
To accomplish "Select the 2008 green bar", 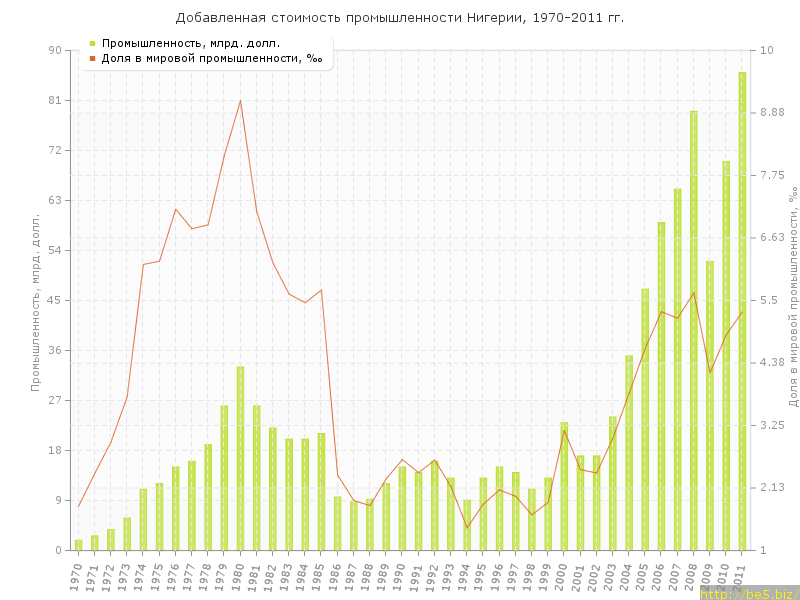I will [693, 330].
